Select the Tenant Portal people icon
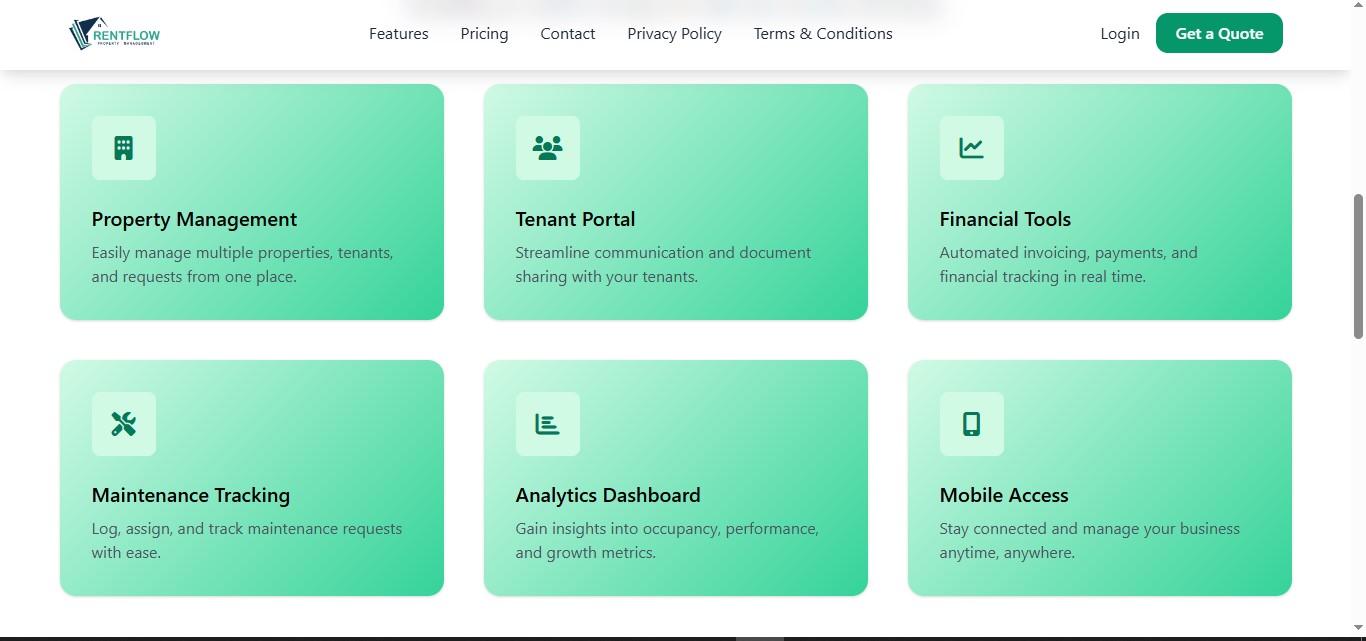This screenshot has height=641, width=1366. click(547, 148)
